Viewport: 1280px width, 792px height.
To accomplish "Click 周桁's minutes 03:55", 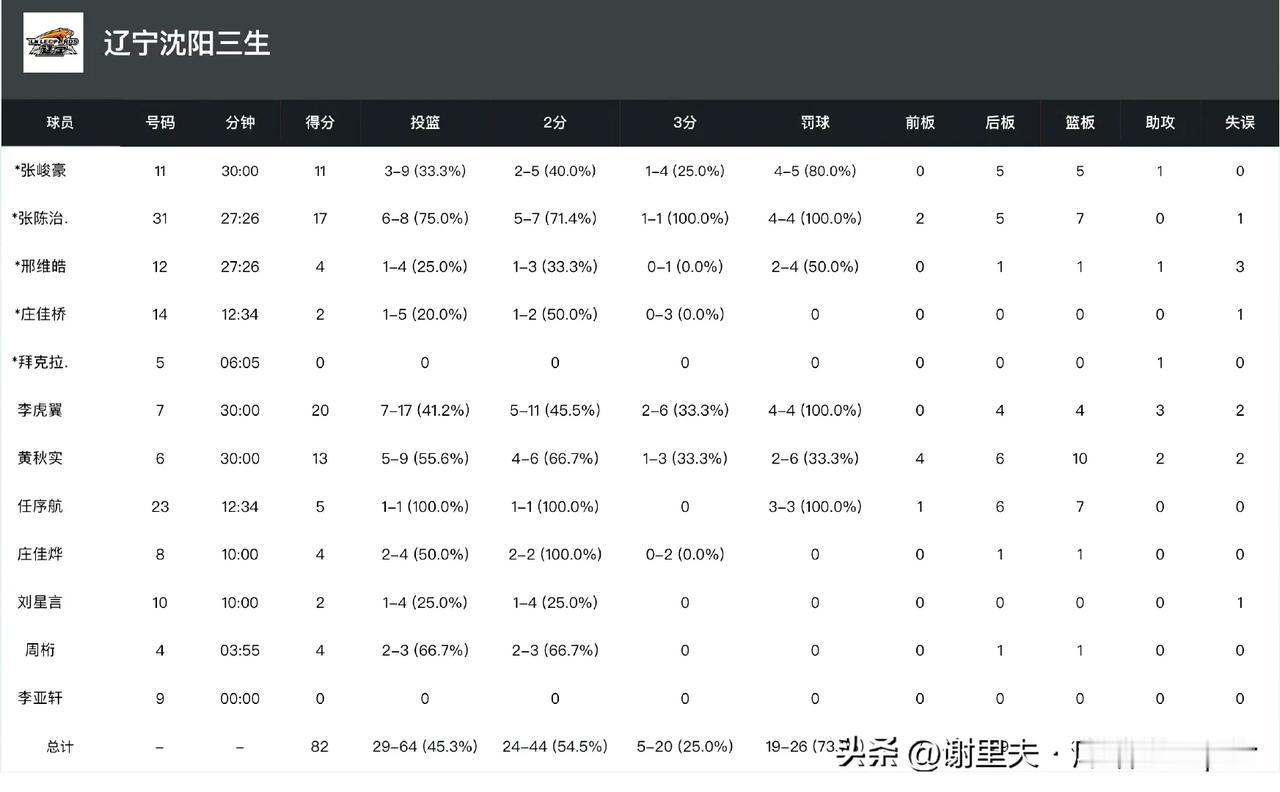I will click(x=240, y=650).
